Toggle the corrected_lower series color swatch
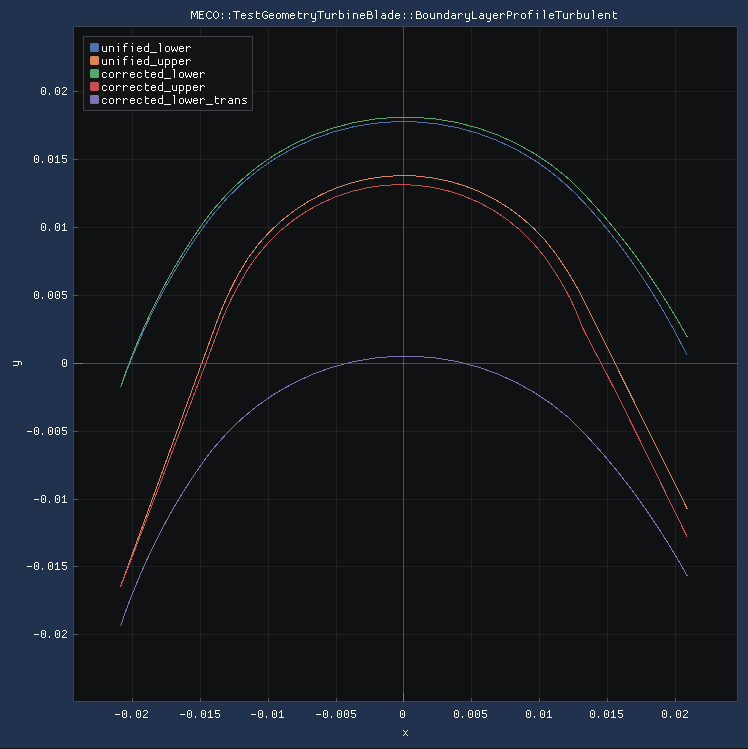Screen dimensions: 748x749 coord(95,74)
